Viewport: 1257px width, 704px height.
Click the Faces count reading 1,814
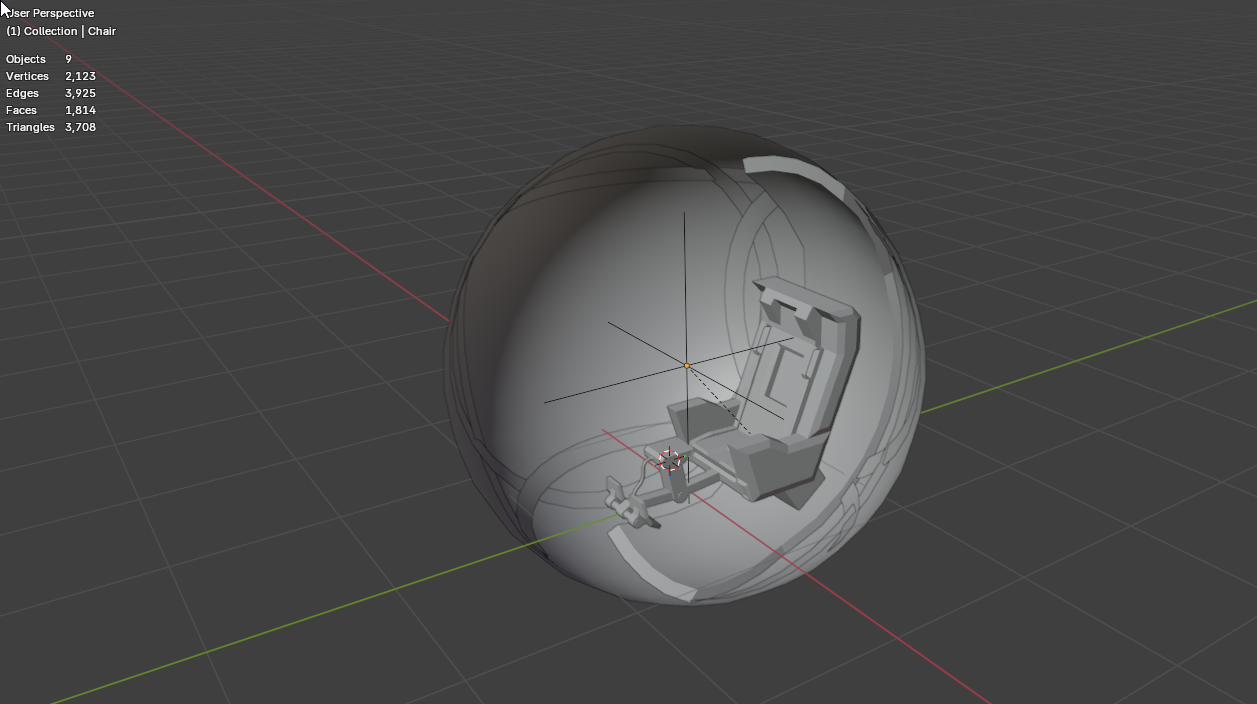point(79,110)
